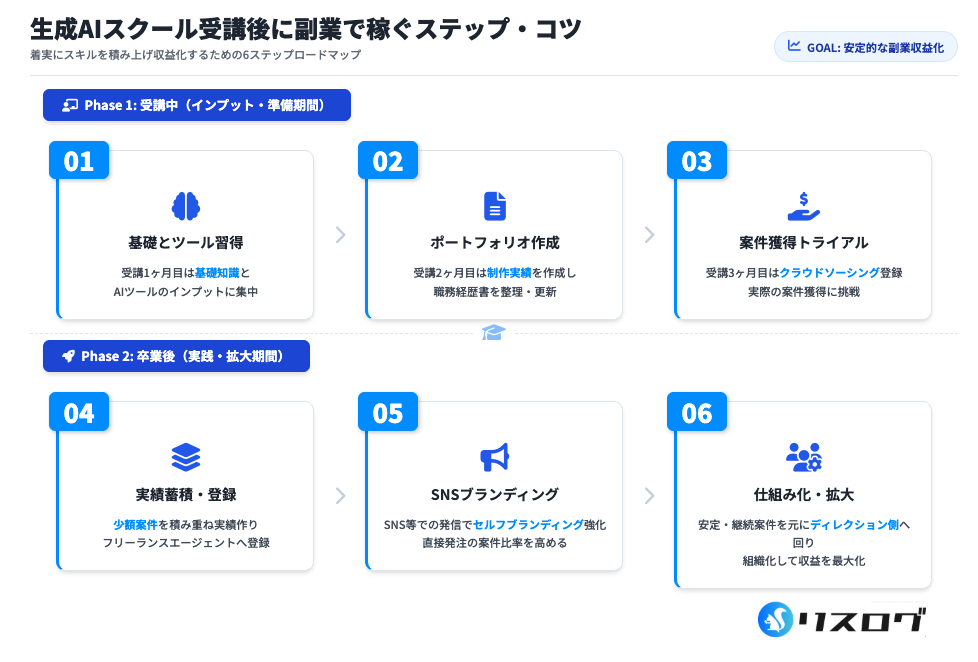Screen dimensions: 978x662
Task: Click the blue 01 number badge
Action: point(79,161)
